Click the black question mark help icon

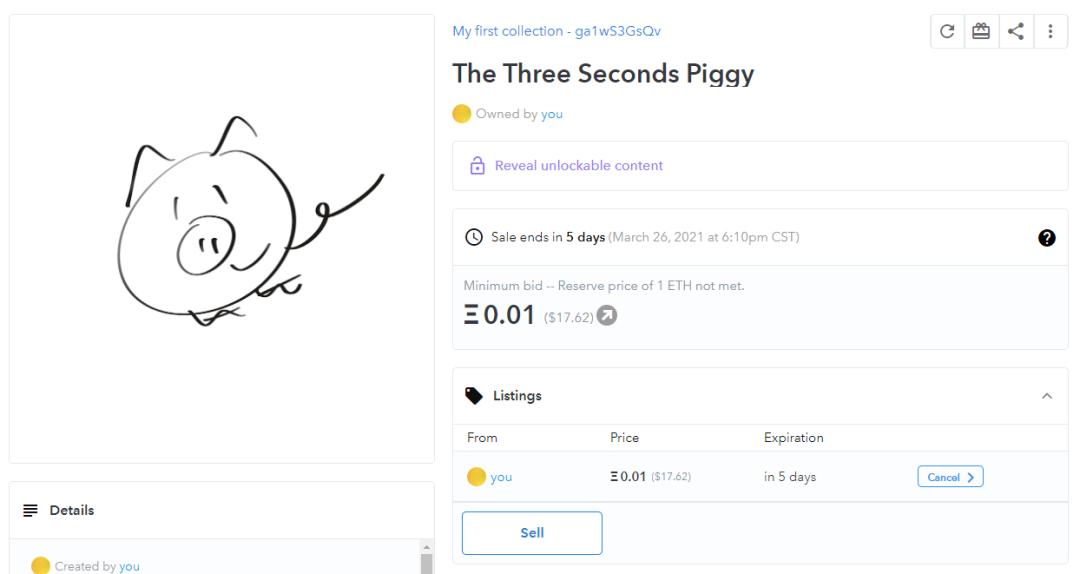pos(1048,238)
